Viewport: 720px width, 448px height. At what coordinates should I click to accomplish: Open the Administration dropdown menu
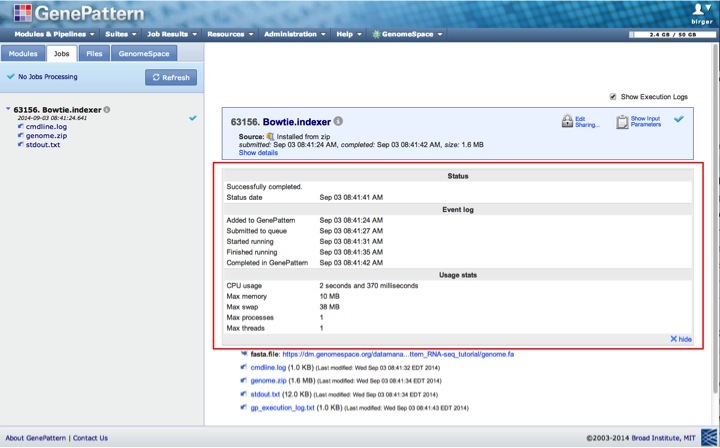coord(294,34)
